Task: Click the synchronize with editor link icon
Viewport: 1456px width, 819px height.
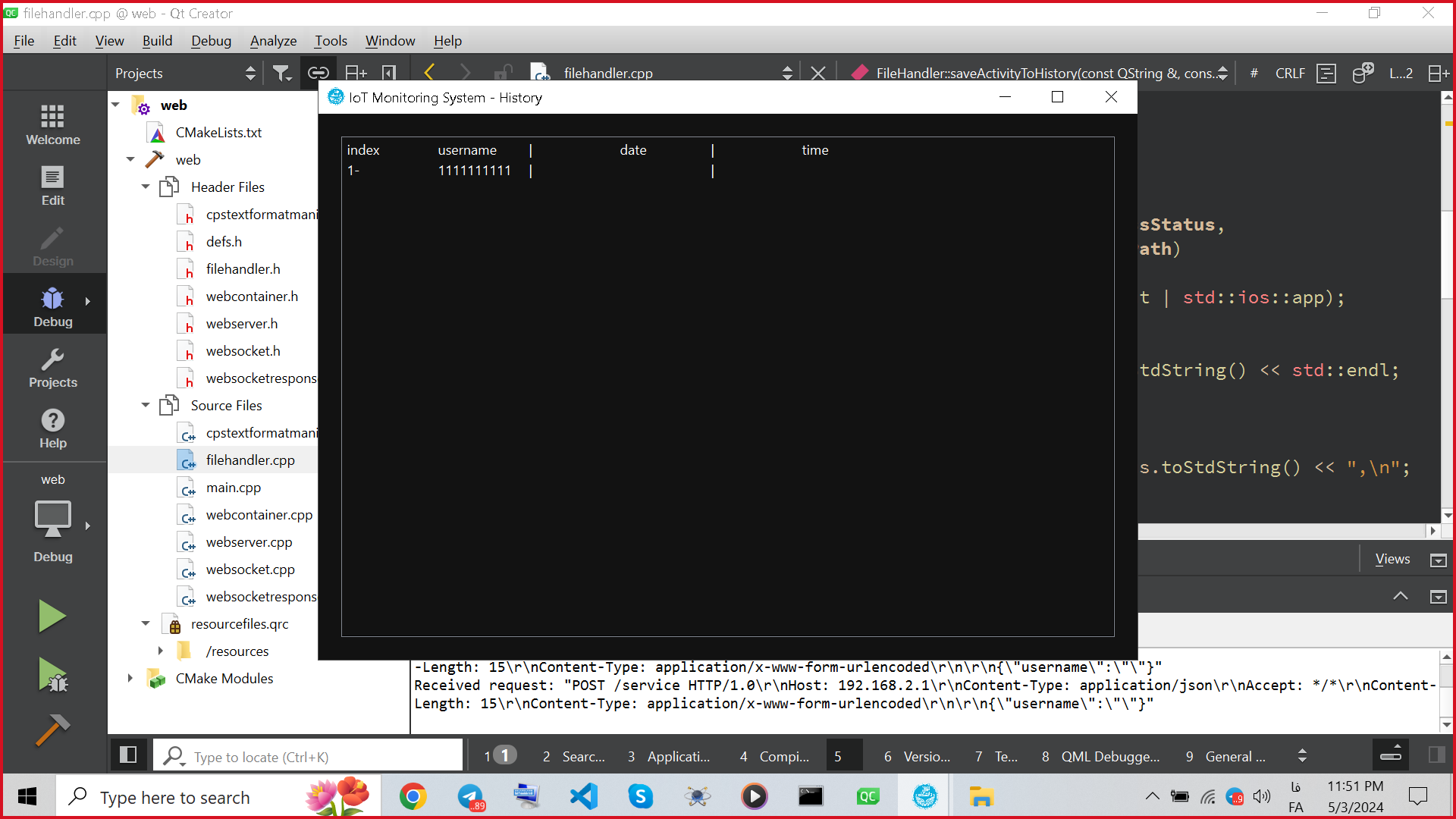Action: pyautogui.click(x=318, y=73)
